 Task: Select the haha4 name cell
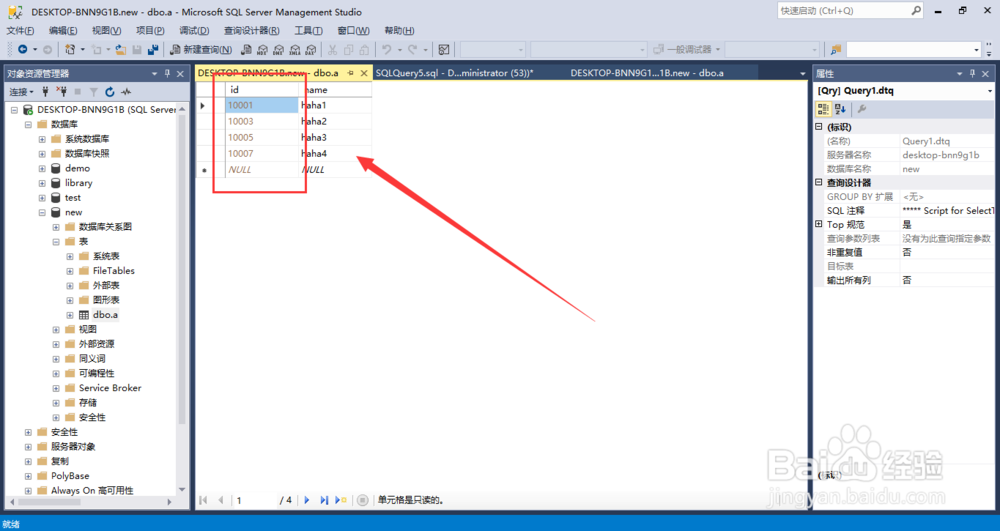coord(335,154)
